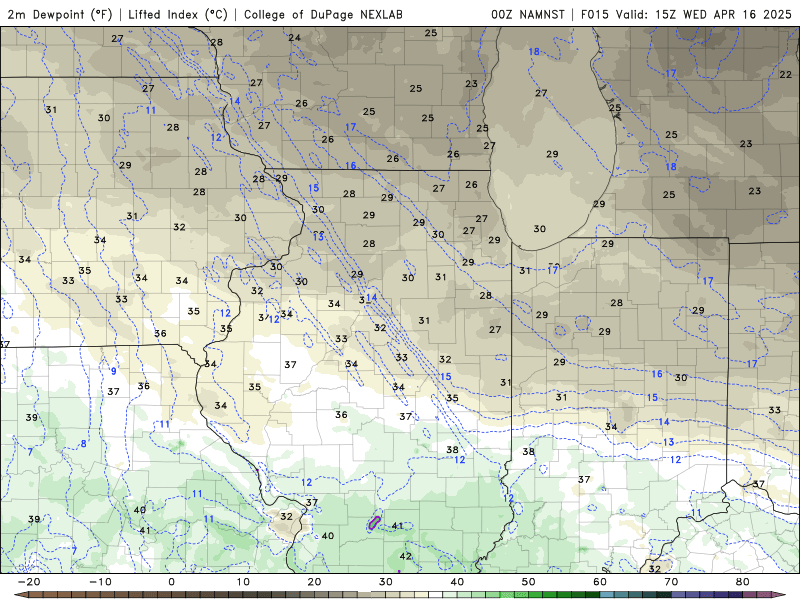800x600 pixels.
Task: Click the 20 label on the color scale
Action: 314,582
